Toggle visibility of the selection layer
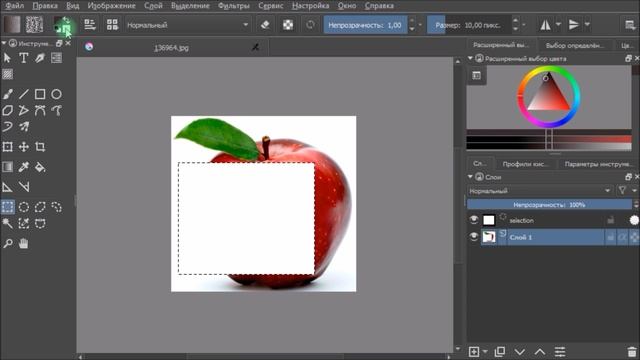Image resolution: width=640 pixels, height=360 pixels. pyautogui.click(x=473, y=220)
